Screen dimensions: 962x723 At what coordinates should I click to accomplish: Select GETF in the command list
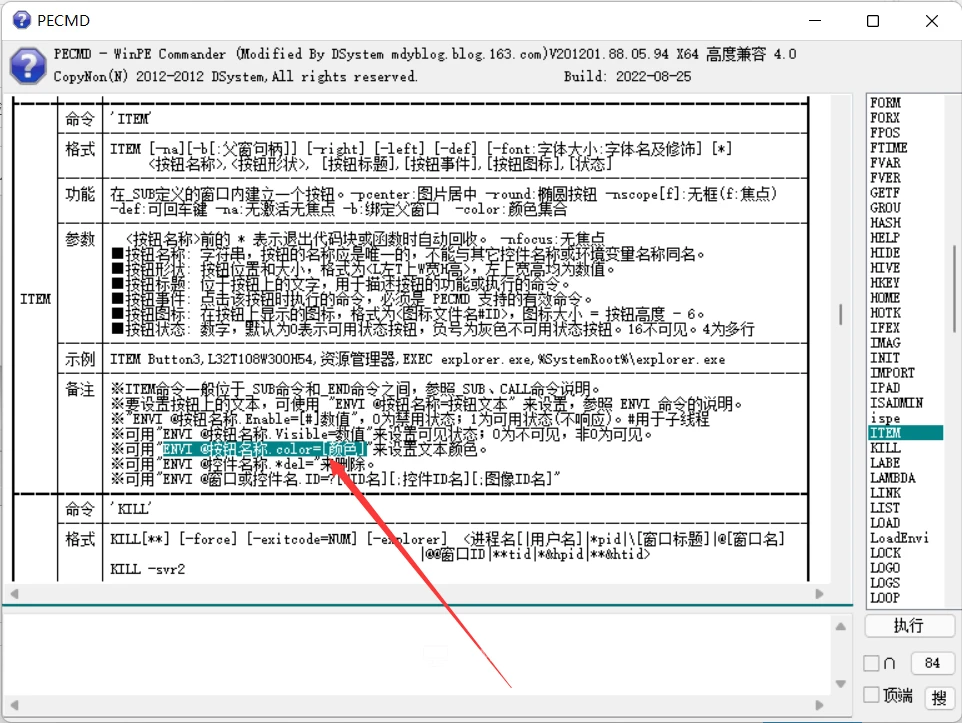885,193
